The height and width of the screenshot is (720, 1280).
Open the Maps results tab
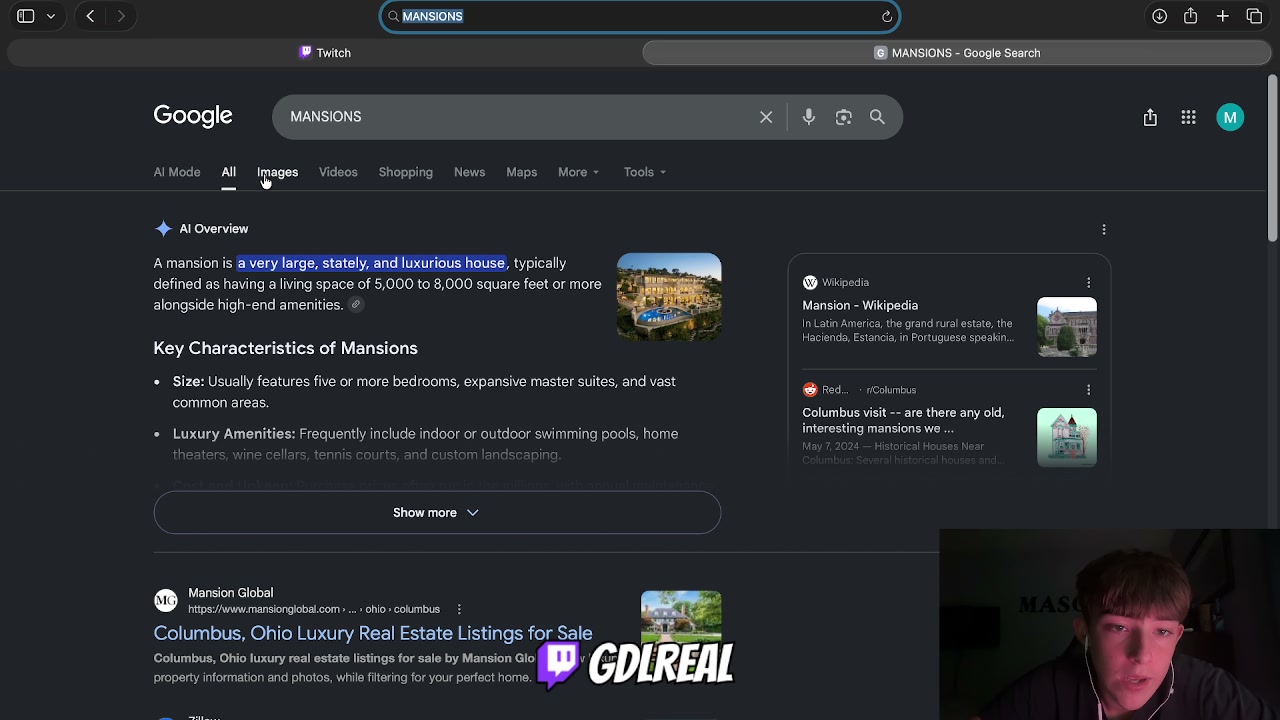(521, 172)
